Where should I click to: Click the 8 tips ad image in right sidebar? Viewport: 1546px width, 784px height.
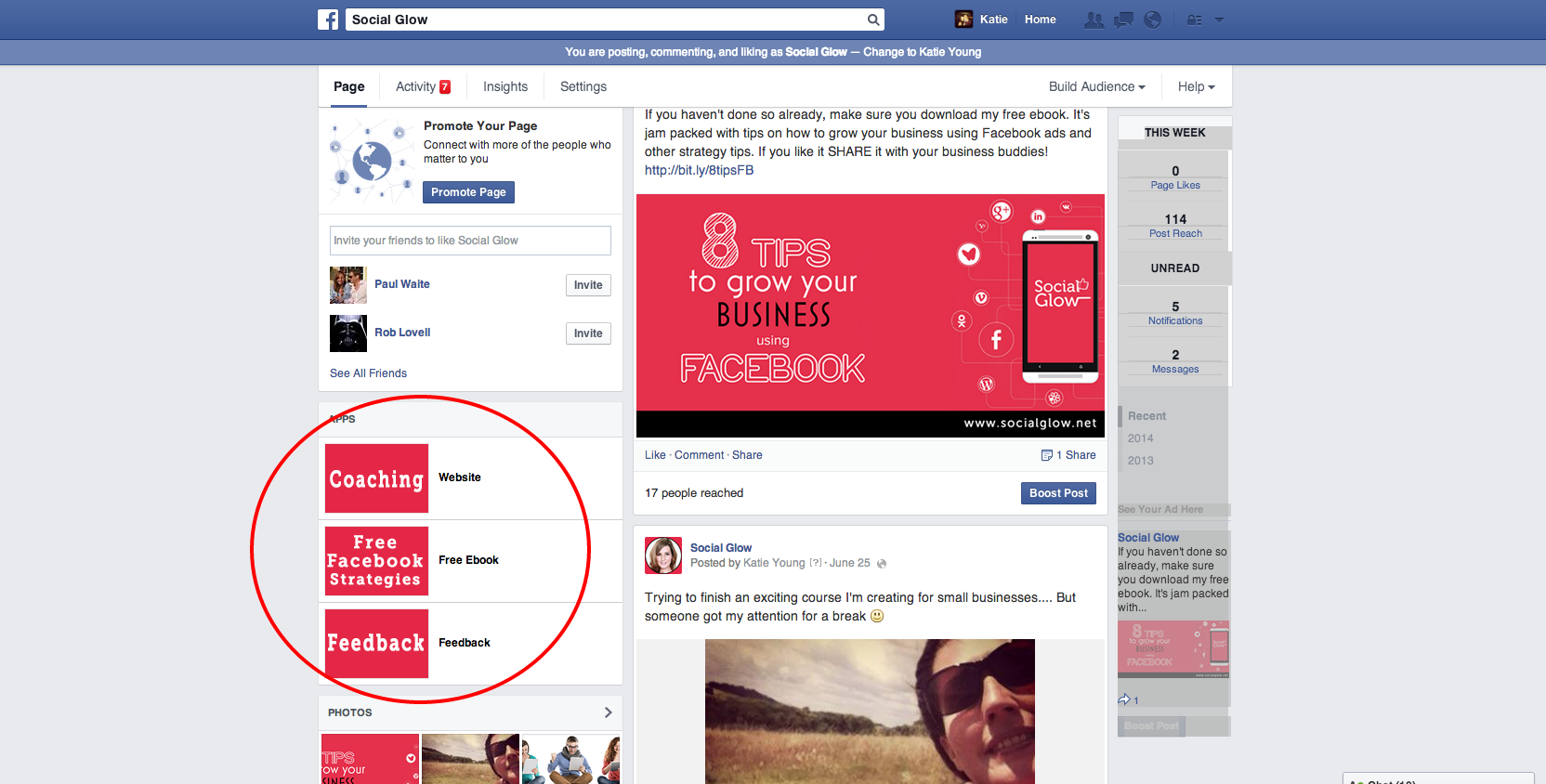[1173, 649]
